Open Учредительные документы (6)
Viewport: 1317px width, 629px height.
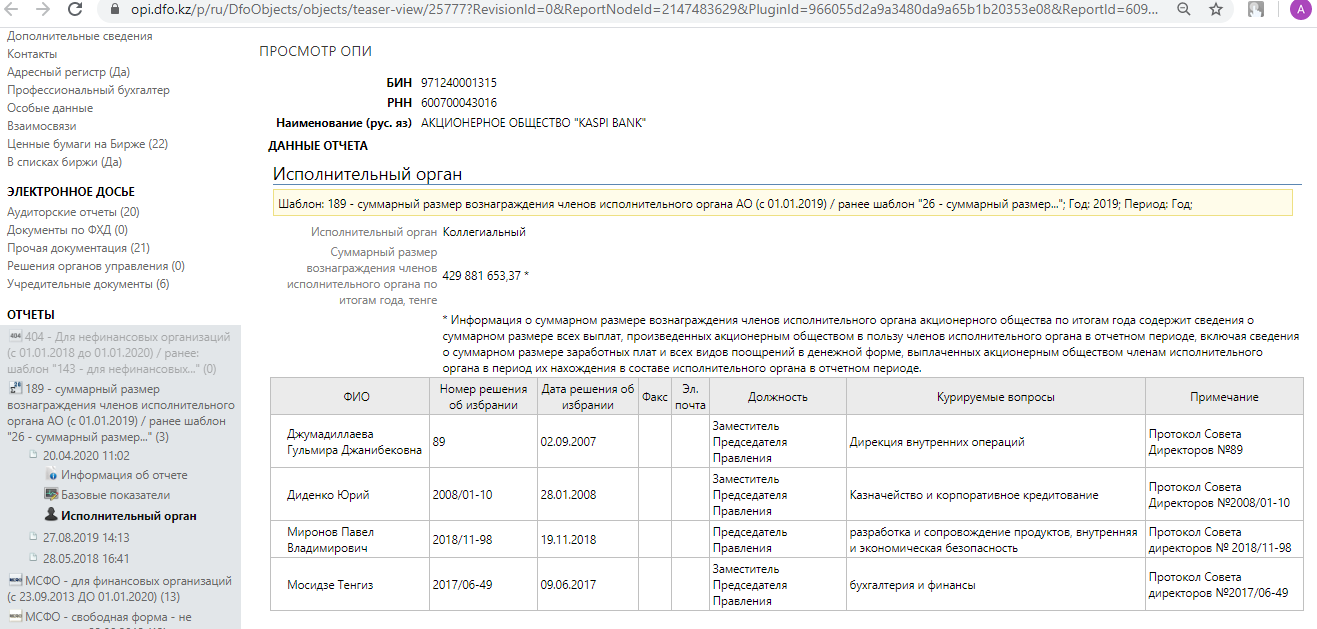88,284
